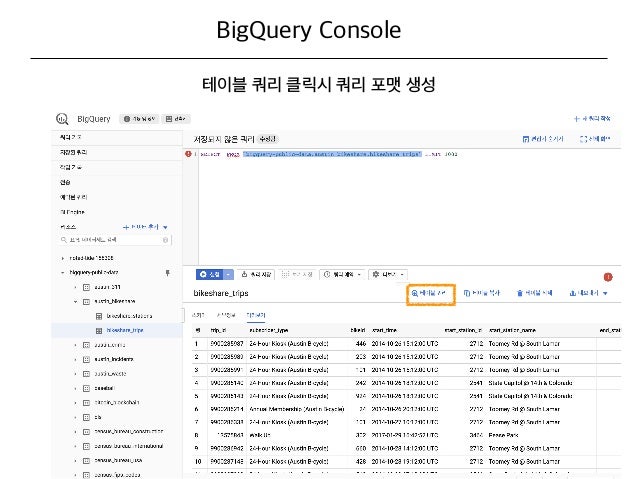Image resolution: width=638 pixels, height=479 pixels.
Task: Select the census_bureau_construction dataset
Action: pyautogui.click(x=129, y=431)
